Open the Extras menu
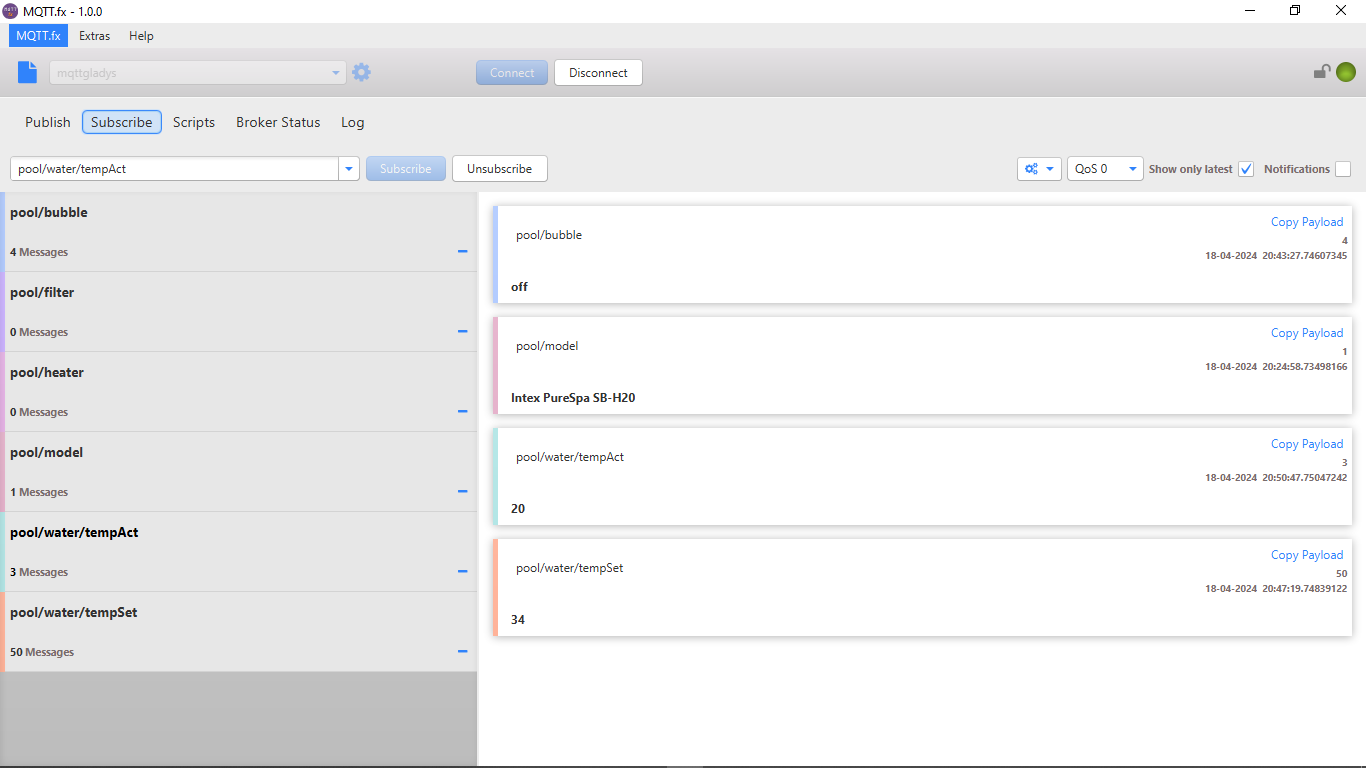The width and height of the screenshot is (1366, 768). click(95, 35)
